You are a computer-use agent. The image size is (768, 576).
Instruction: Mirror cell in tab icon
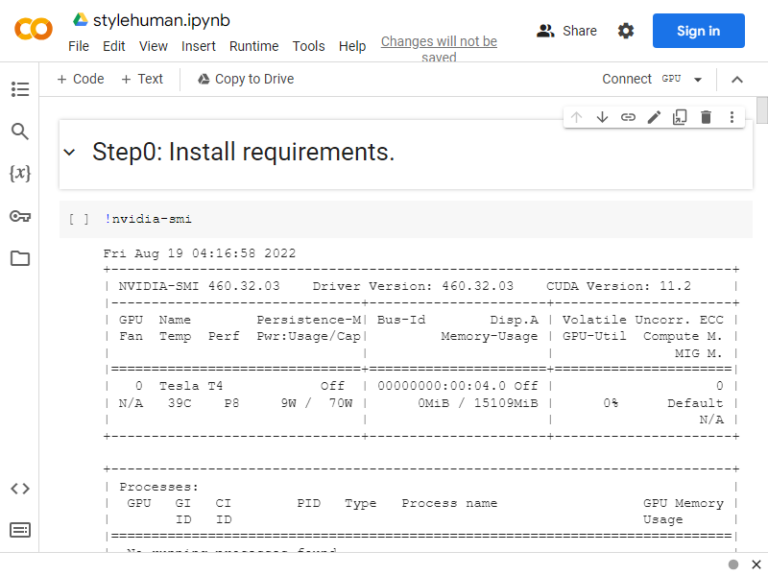680,117
